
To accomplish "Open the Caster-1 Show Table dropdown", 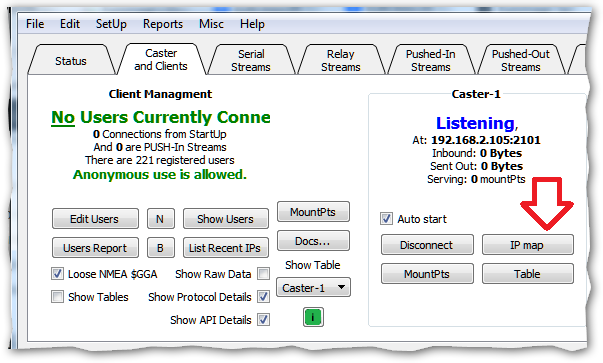I will click(x=313, y=287).
